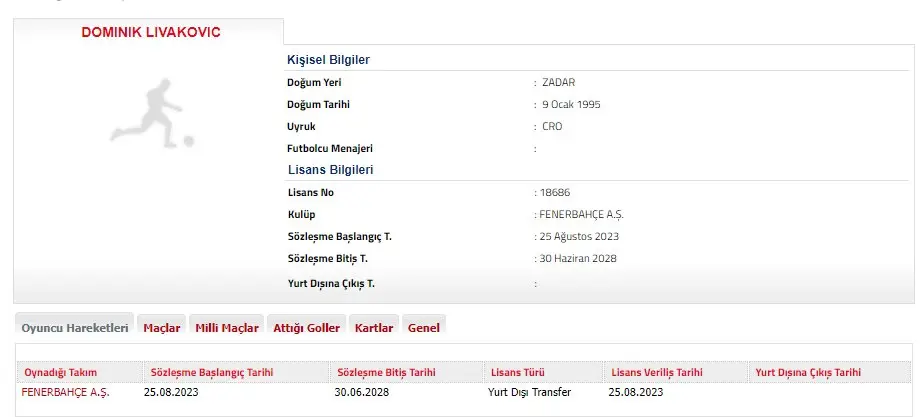The width and height of the screenshot is (923, 417).
Task: Click the Kişisel Bilgiler section heading
Action: click(x=328, y=60)
